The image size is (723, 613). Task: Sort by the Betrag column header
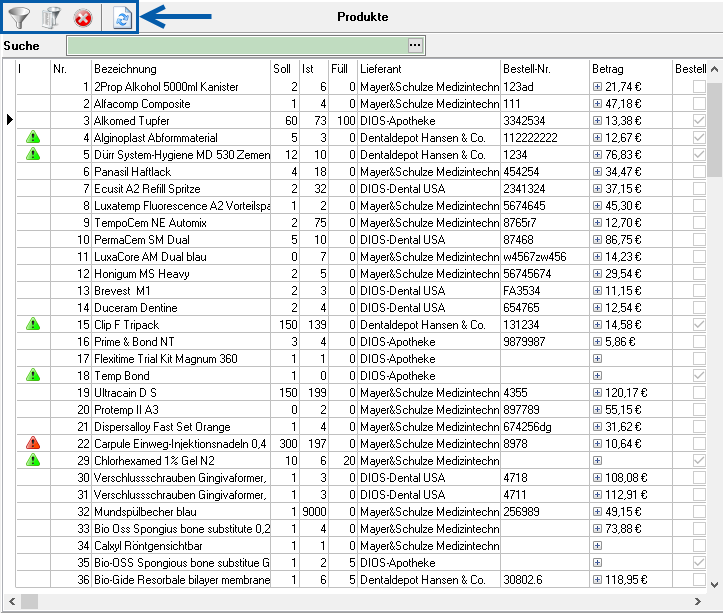[630, 69]
